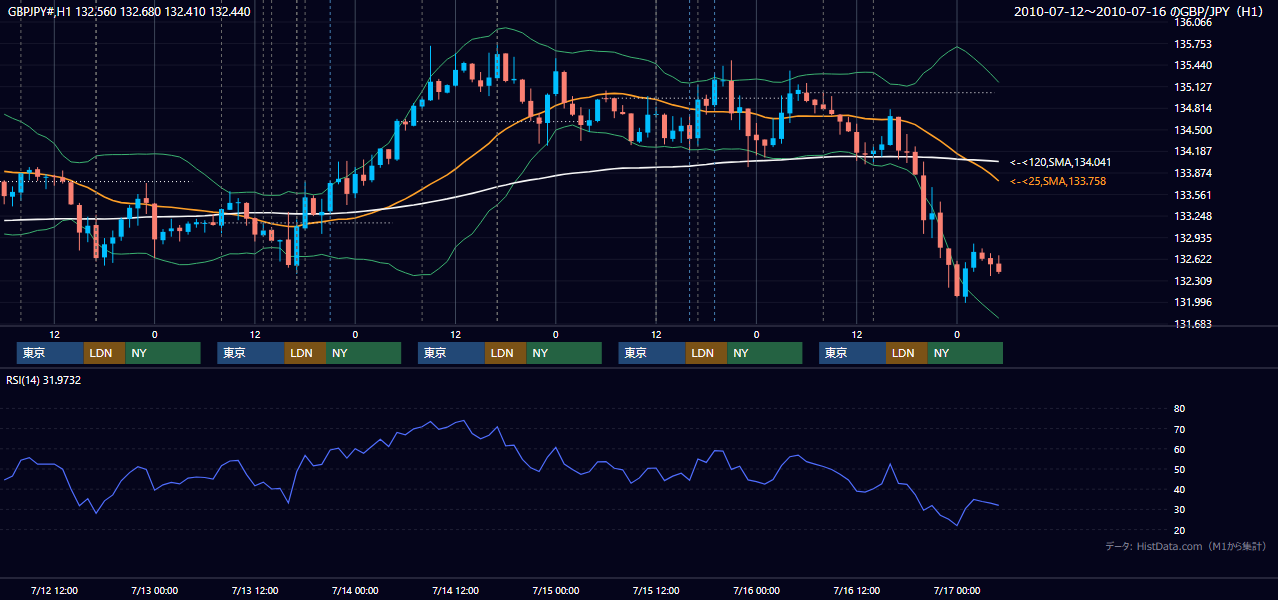Click the 7/15 東京 session block
The height and width of the screenshot is (600, 1278).
pyautogui.click(x=652, y=353)
